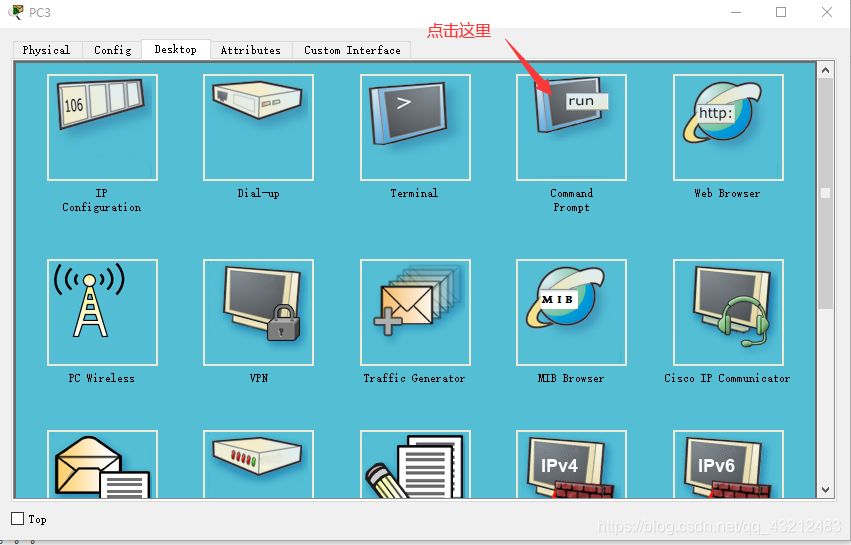Maximize the PC3 window

[x=781, y=12]
